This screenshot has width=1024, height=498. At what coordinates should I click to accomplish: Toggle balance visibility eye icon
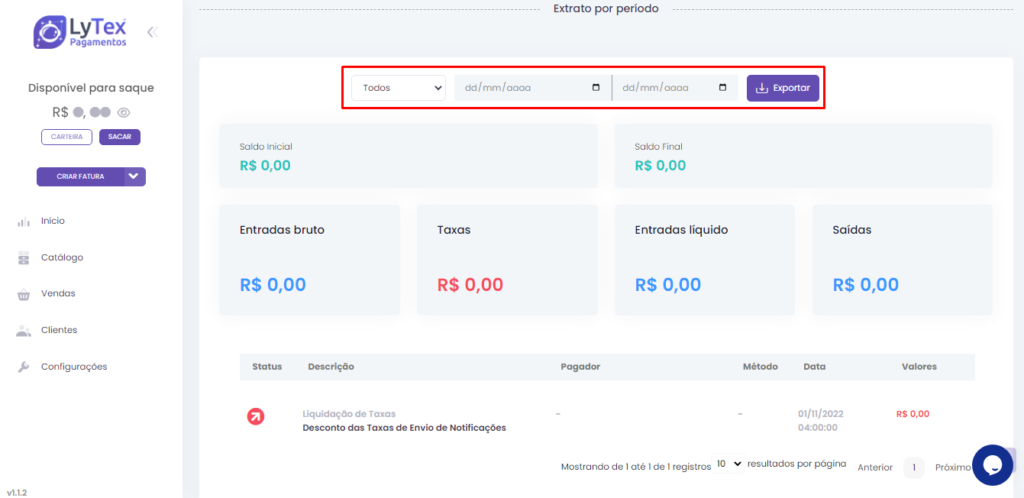tap(123, 112)
